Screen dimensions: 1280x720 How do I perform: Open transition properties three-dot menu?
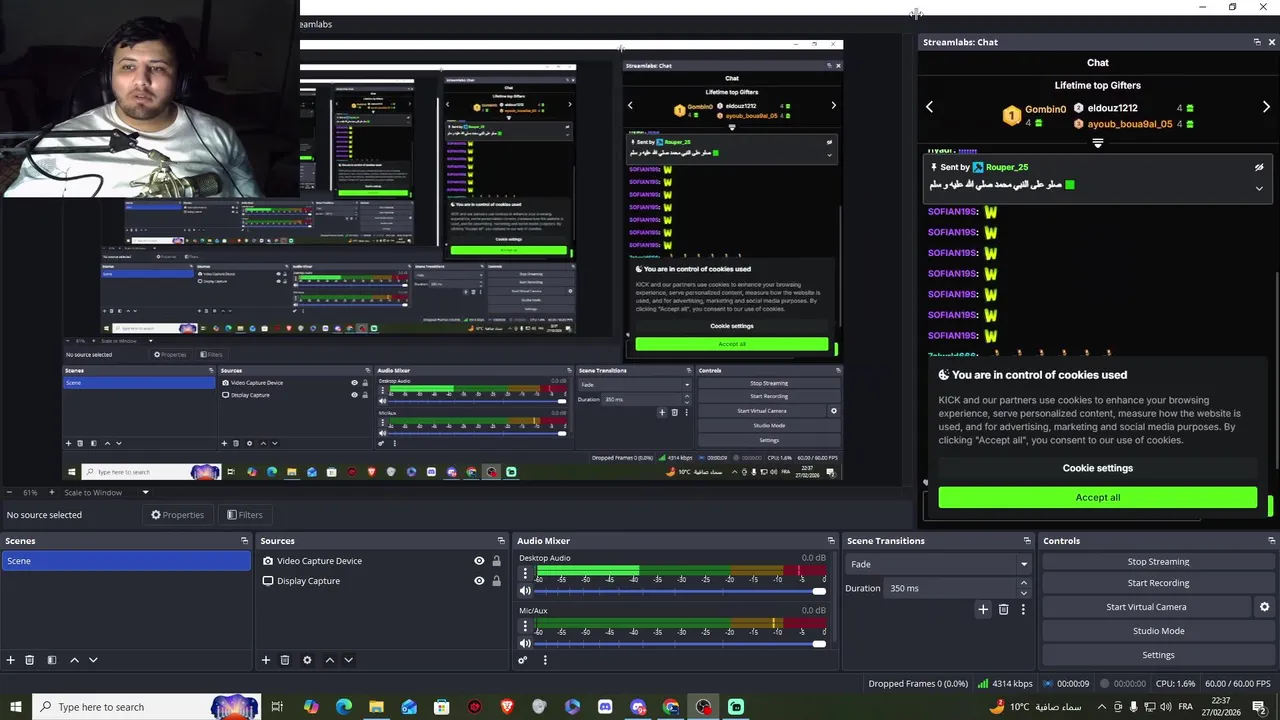[x=1023, y=609]
